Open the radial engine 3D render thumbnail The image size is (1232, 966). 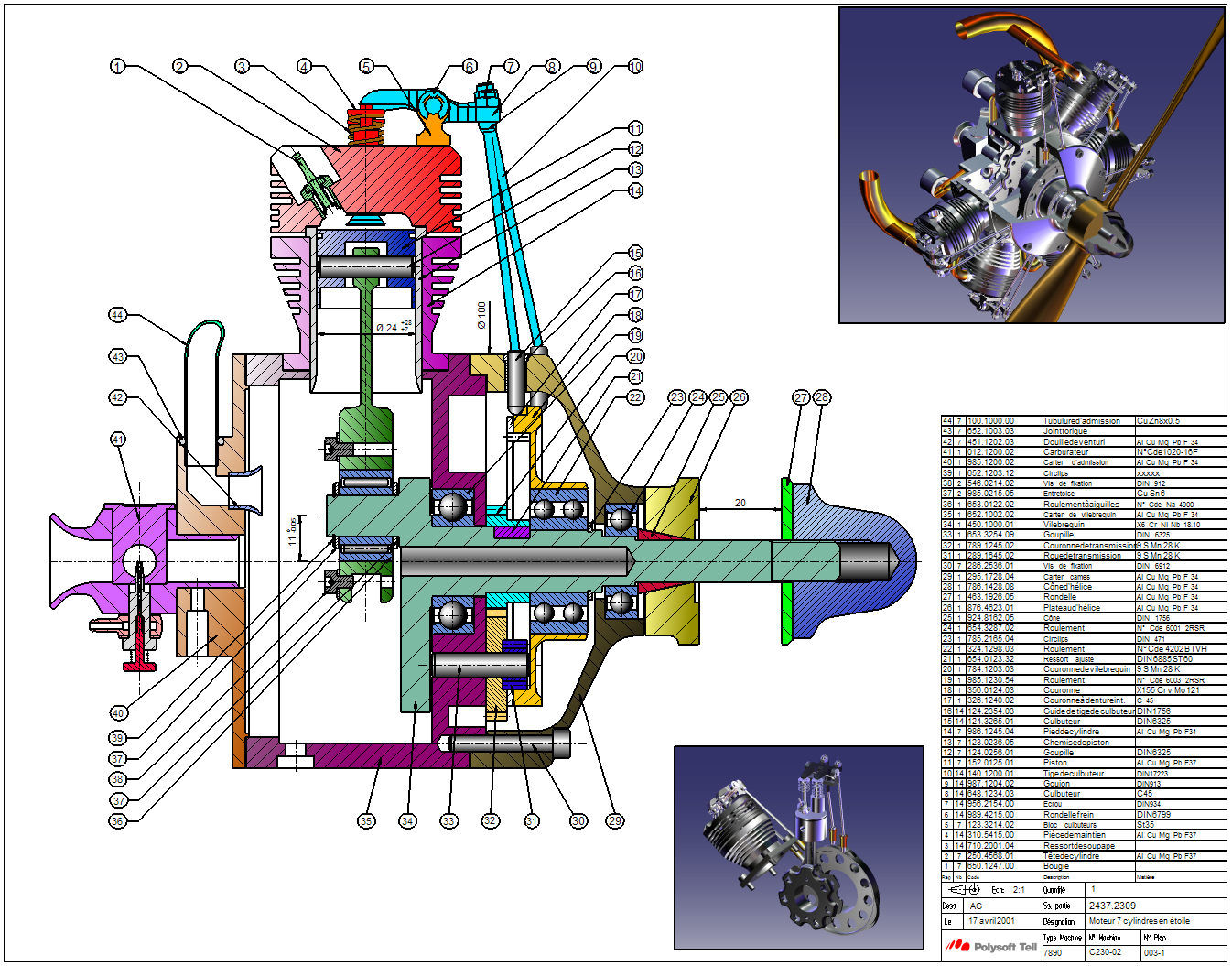(1032, 166)
